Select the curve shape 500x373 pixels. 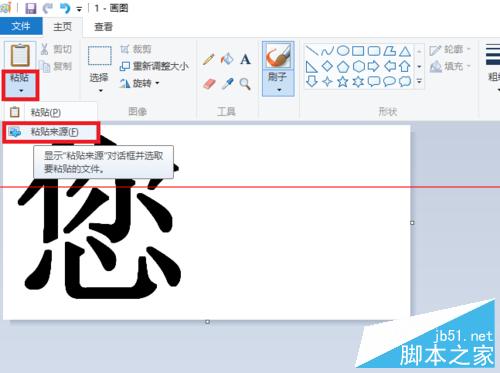click(327, 51)
